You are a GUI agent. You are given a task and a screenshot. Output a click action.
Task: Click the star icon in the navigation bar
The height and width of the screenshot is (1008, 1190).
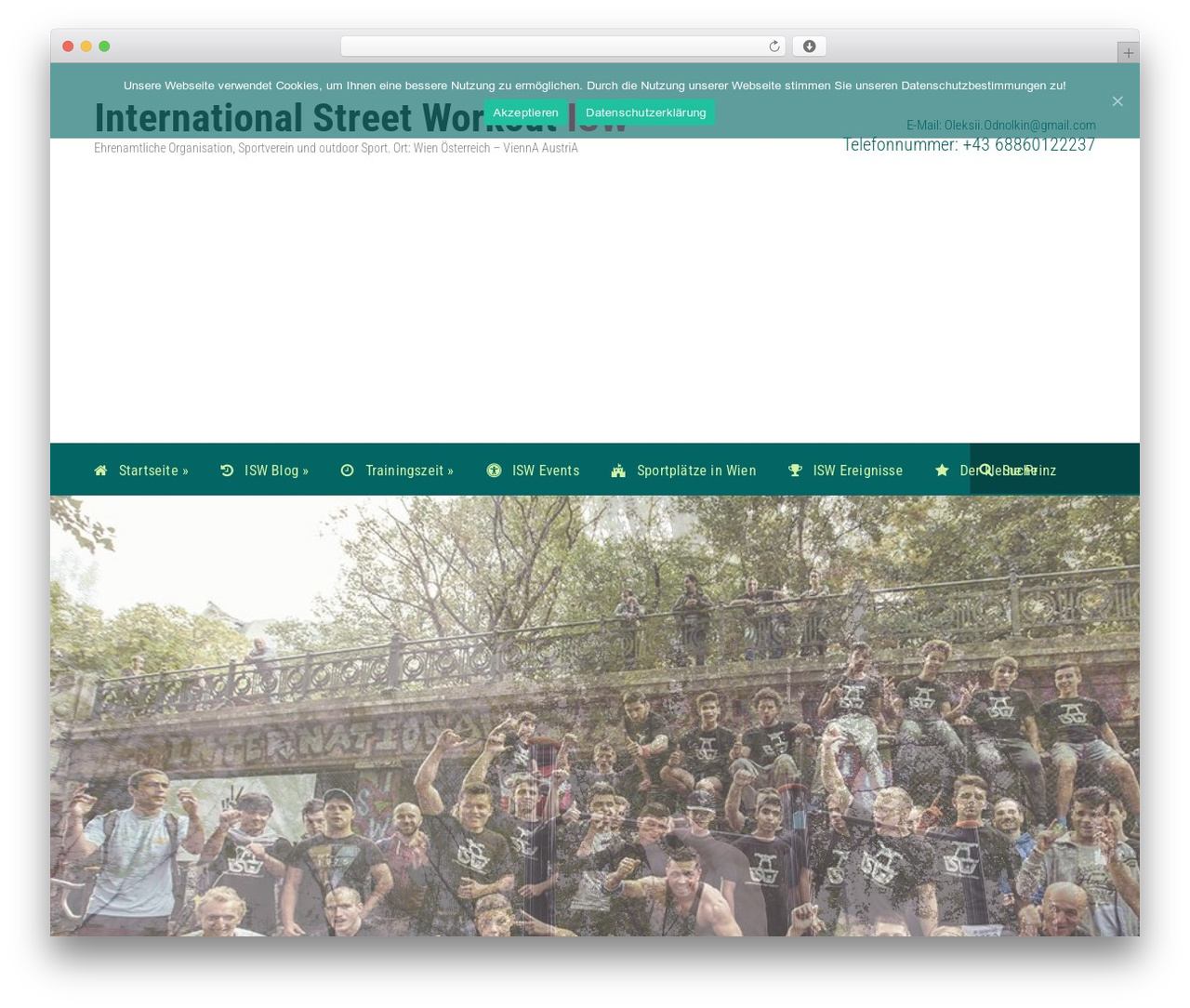(942, 471)
